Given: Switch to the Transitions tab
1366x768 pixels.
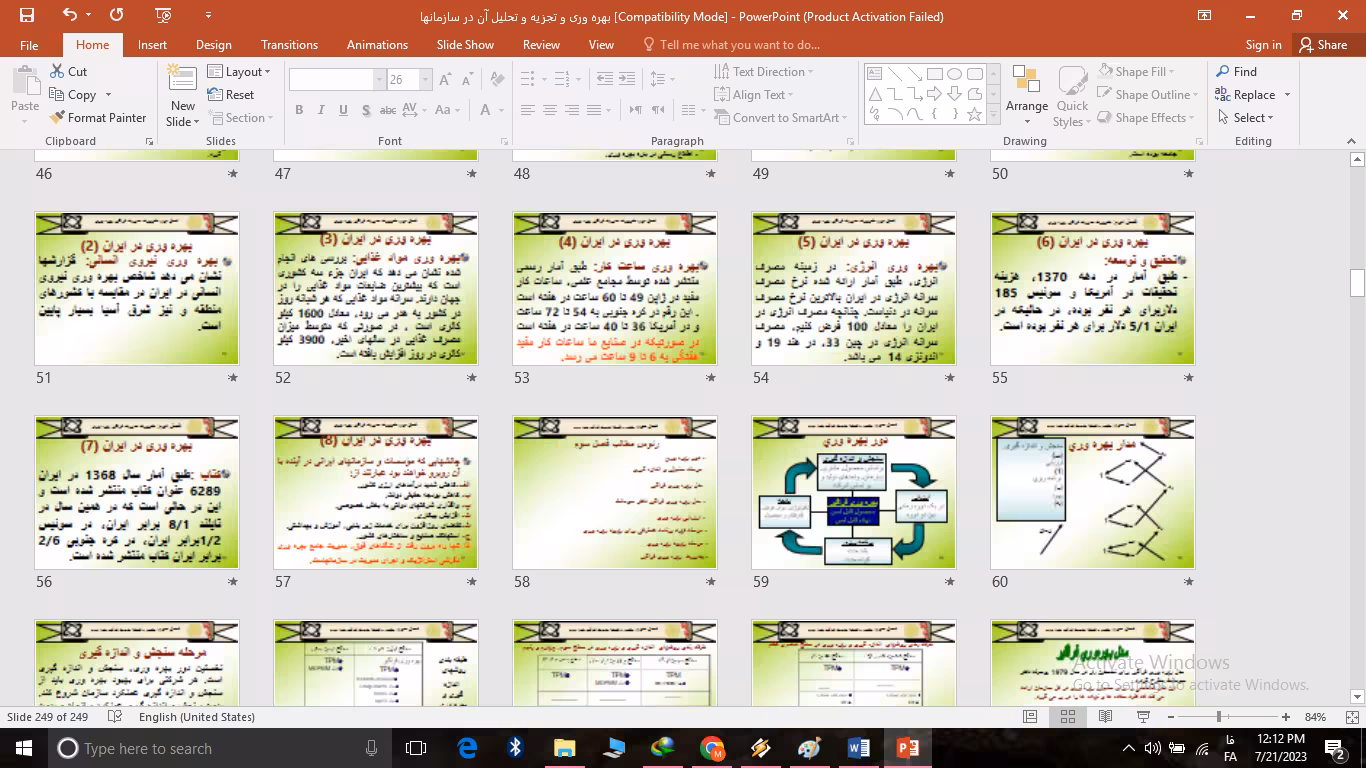Looking at the screenshot, I should (x=289, y=45).
